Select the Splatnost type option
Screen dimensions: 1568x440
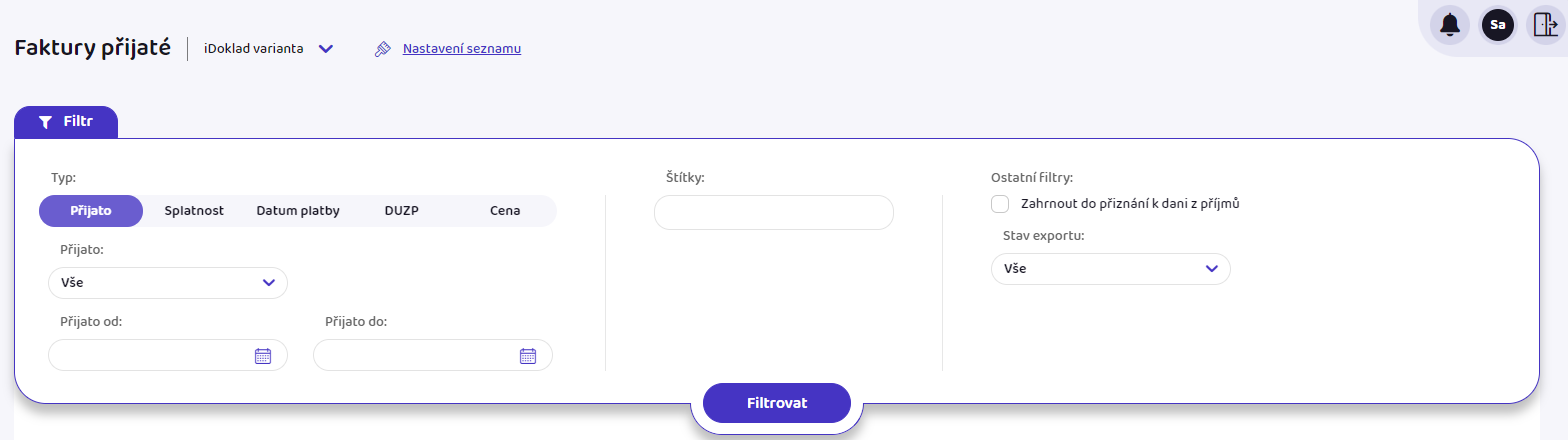tap(194, 211)
